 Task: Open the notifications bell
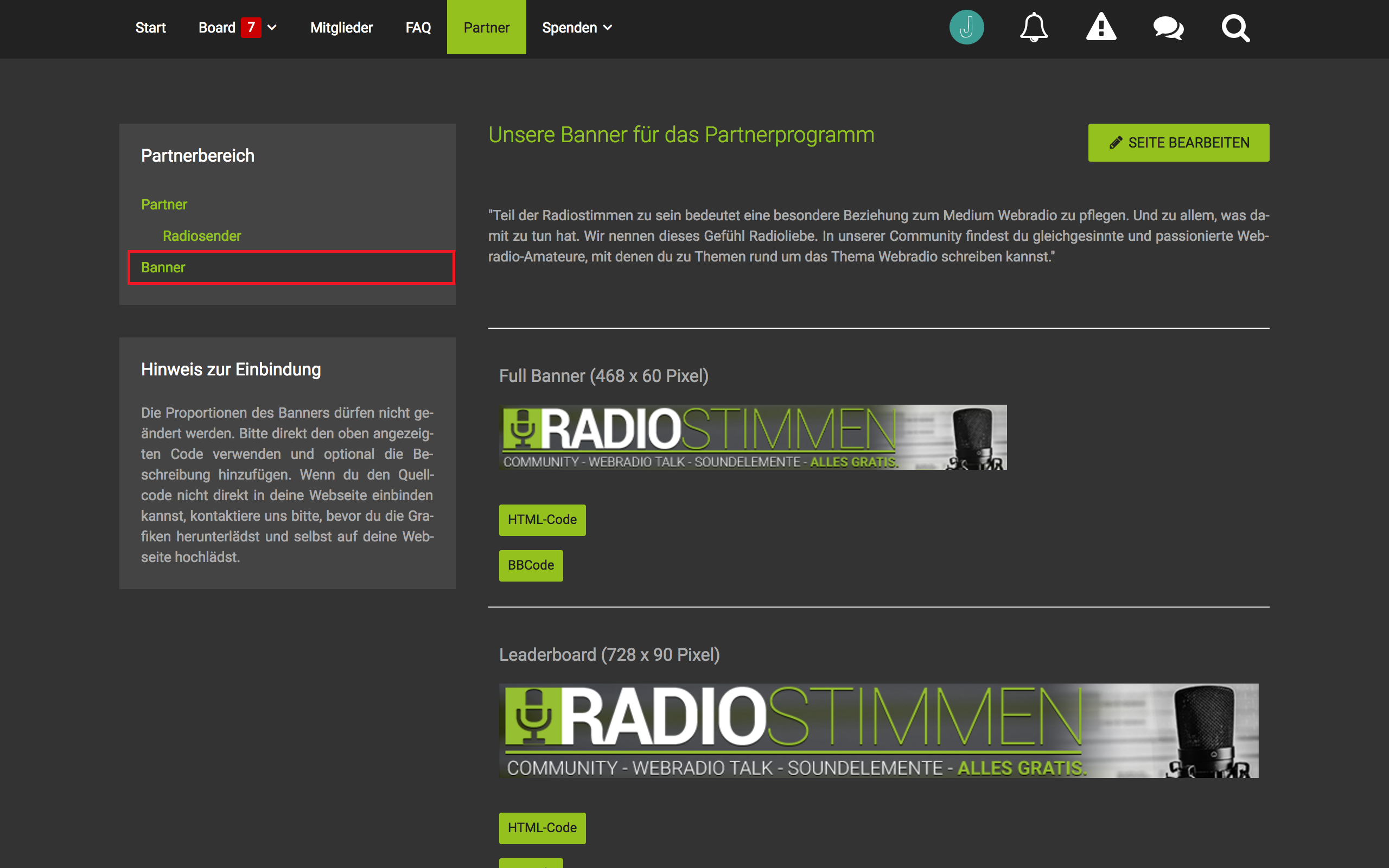point(1034,27)
